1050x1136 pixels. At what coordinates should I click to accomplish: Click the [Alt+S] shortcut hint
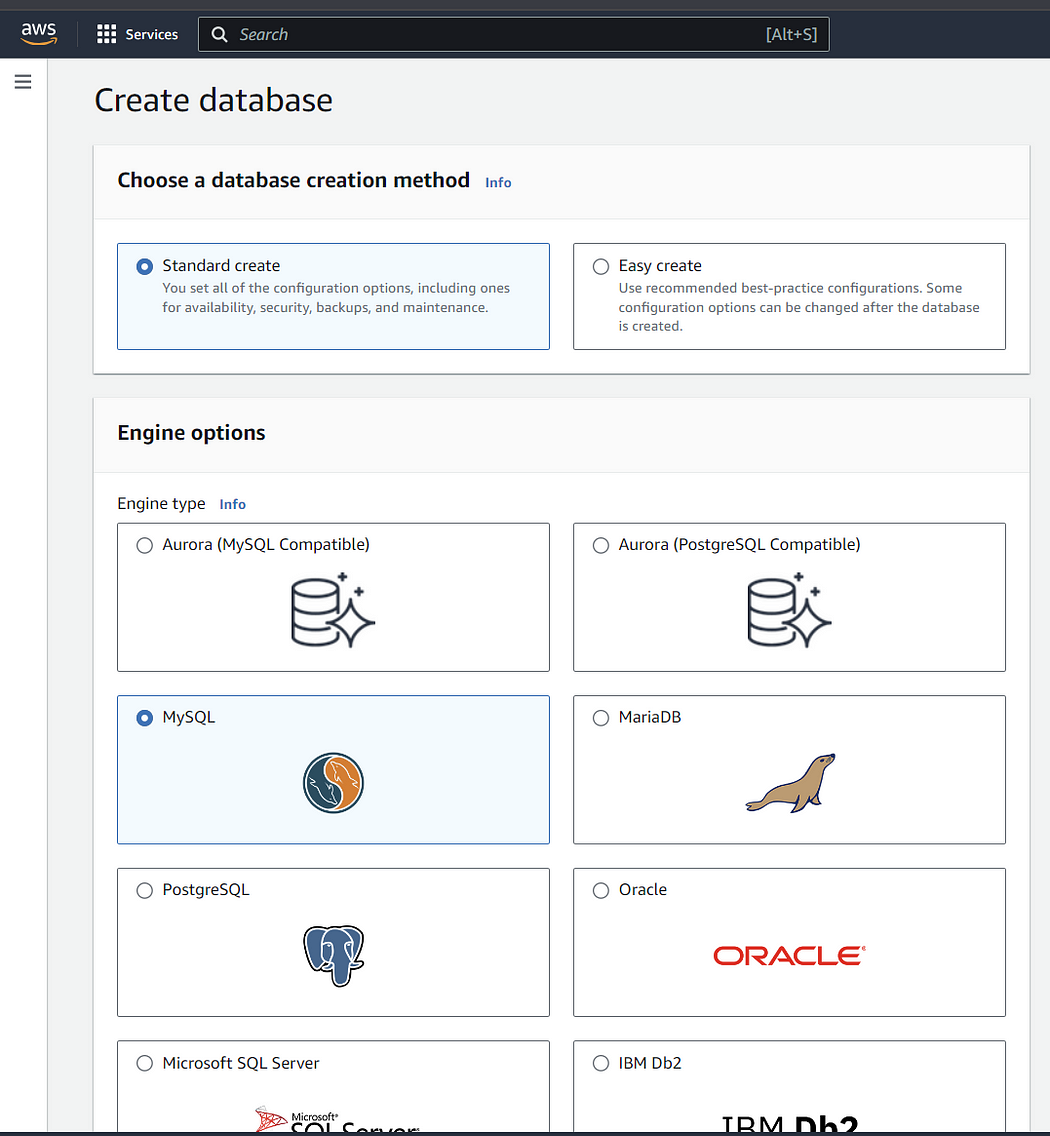[791, 34]
